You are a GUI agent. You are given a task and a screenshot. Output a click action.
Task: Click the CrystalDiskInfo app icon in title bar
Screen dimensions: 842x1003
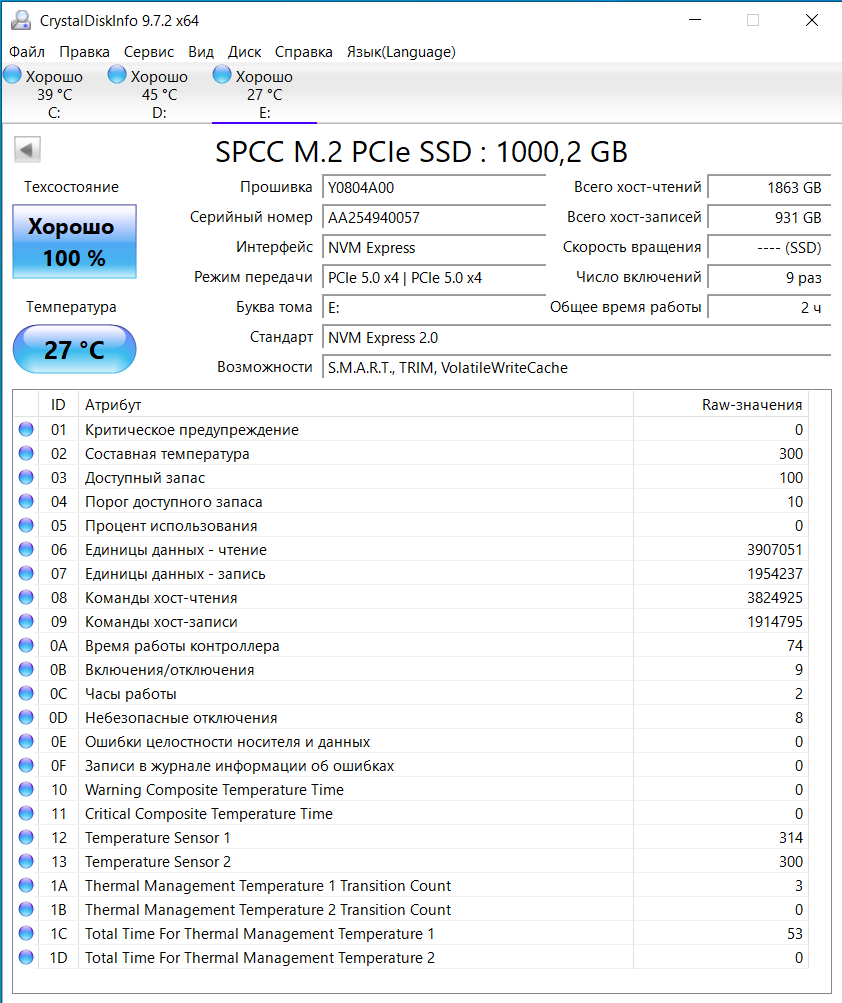(20, 20)
